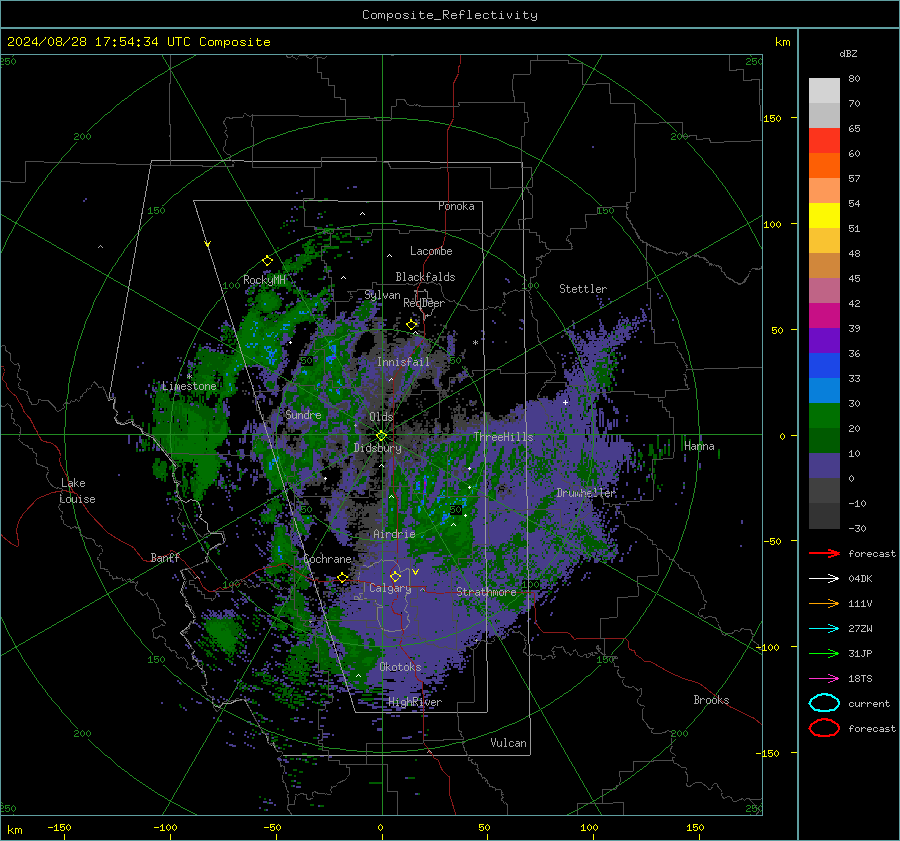
Task: Click the yellow diamond marker right of Cochrane
Action: [343, 577]
